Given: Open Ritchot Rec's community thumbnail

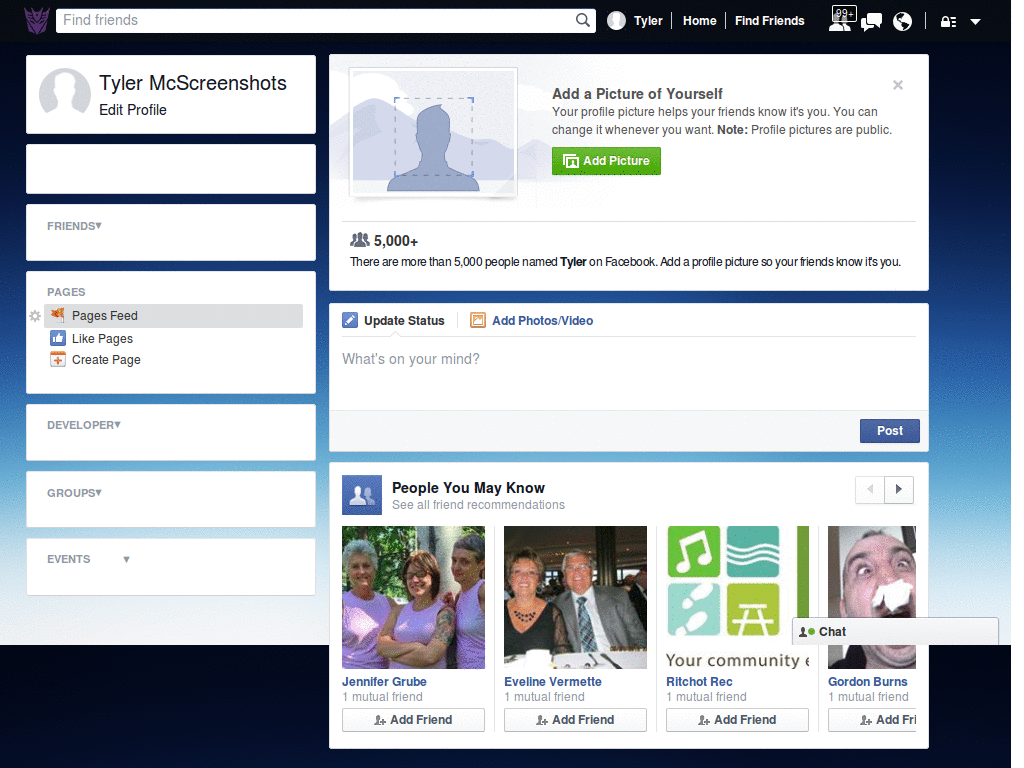Looking at the screenshot, I should click(x=737, y=598).
